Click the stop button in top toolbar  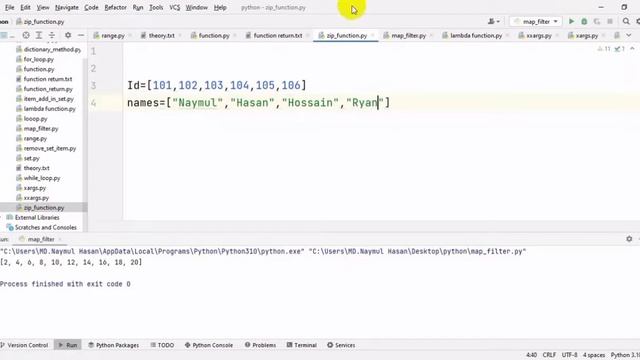610,21
